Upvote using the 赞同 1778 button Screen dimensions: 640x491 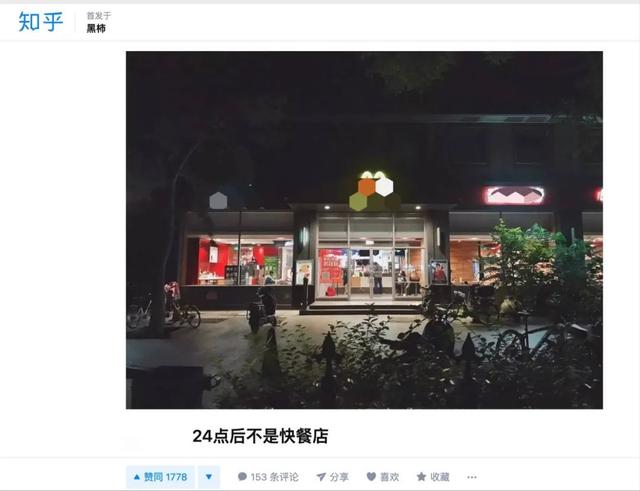pos(160,477)
